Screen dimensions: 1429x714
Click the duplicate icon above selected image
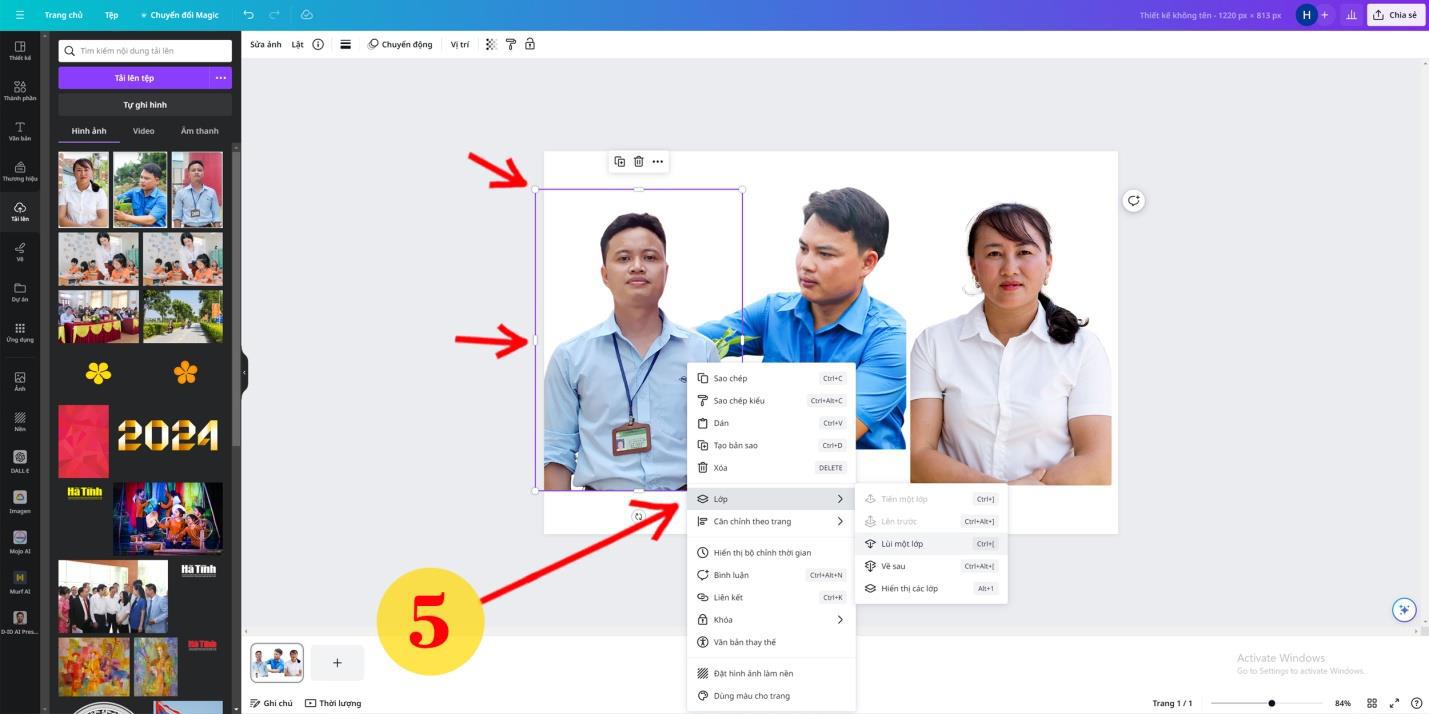tap(619, 161)
